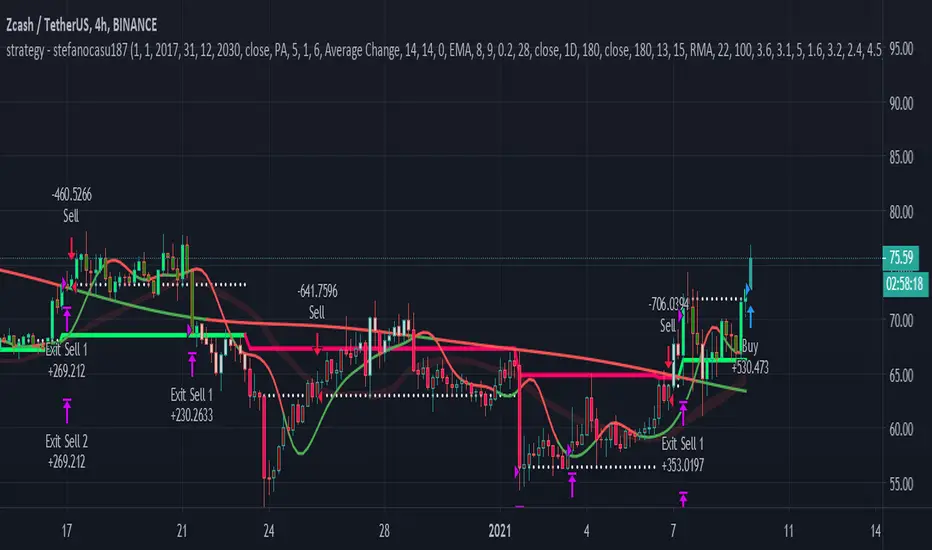Click the blue Buy arrow above the Buy label
The height and width of the screenshot is (550, 932).
750,316
